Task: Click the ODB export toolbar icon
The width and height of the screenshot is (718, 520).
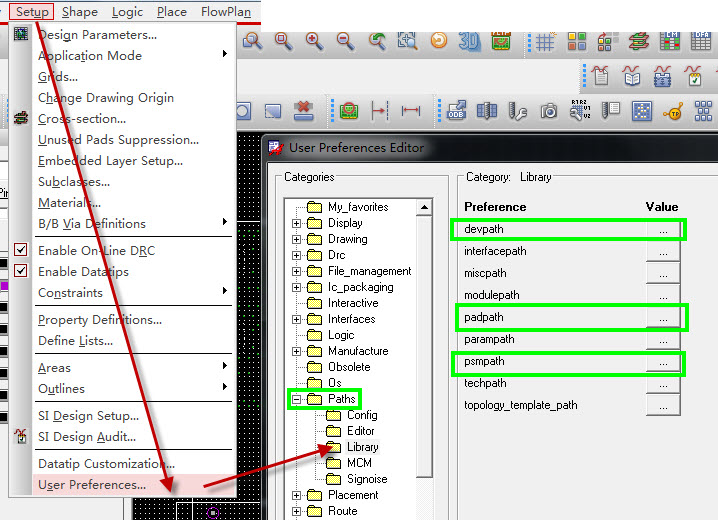Action: (456, 111)
